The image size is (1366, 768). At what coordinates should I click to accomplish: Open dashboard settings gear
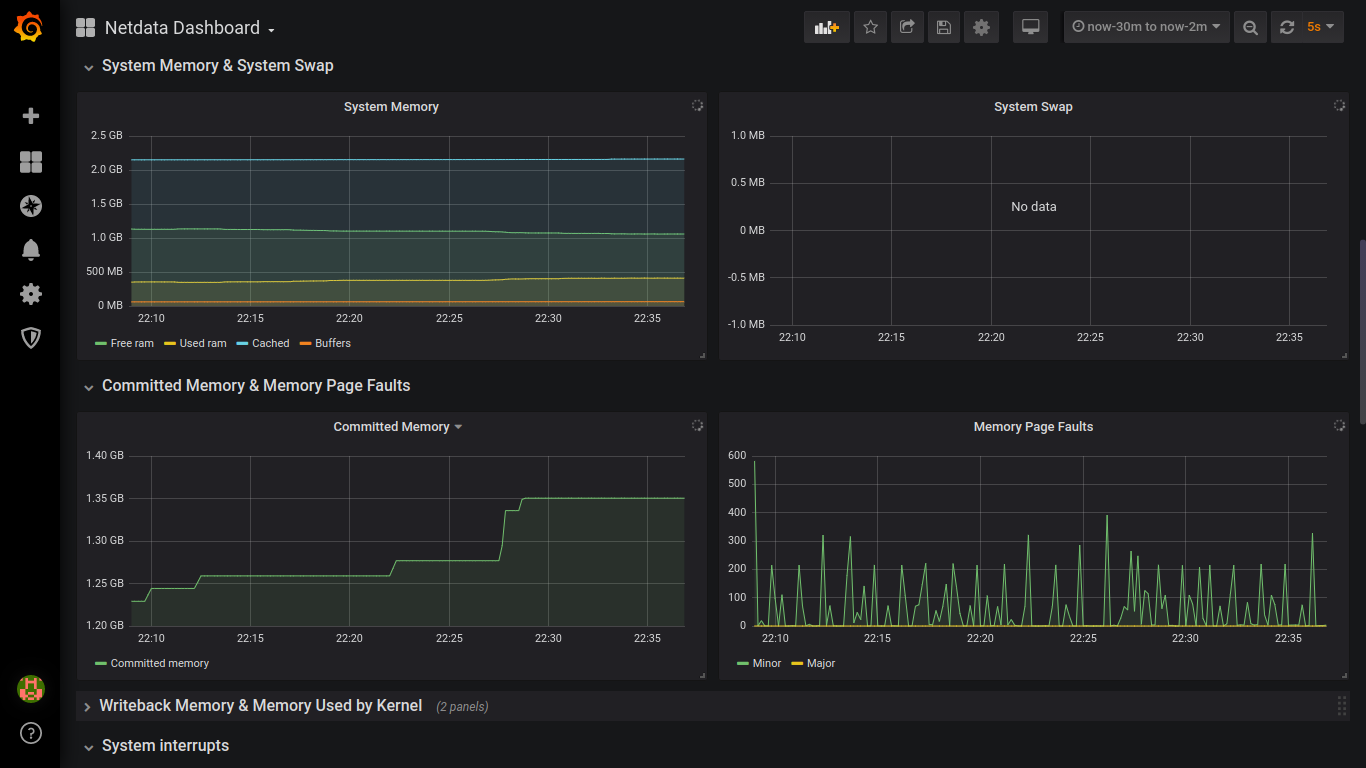(x=981, y=28)
